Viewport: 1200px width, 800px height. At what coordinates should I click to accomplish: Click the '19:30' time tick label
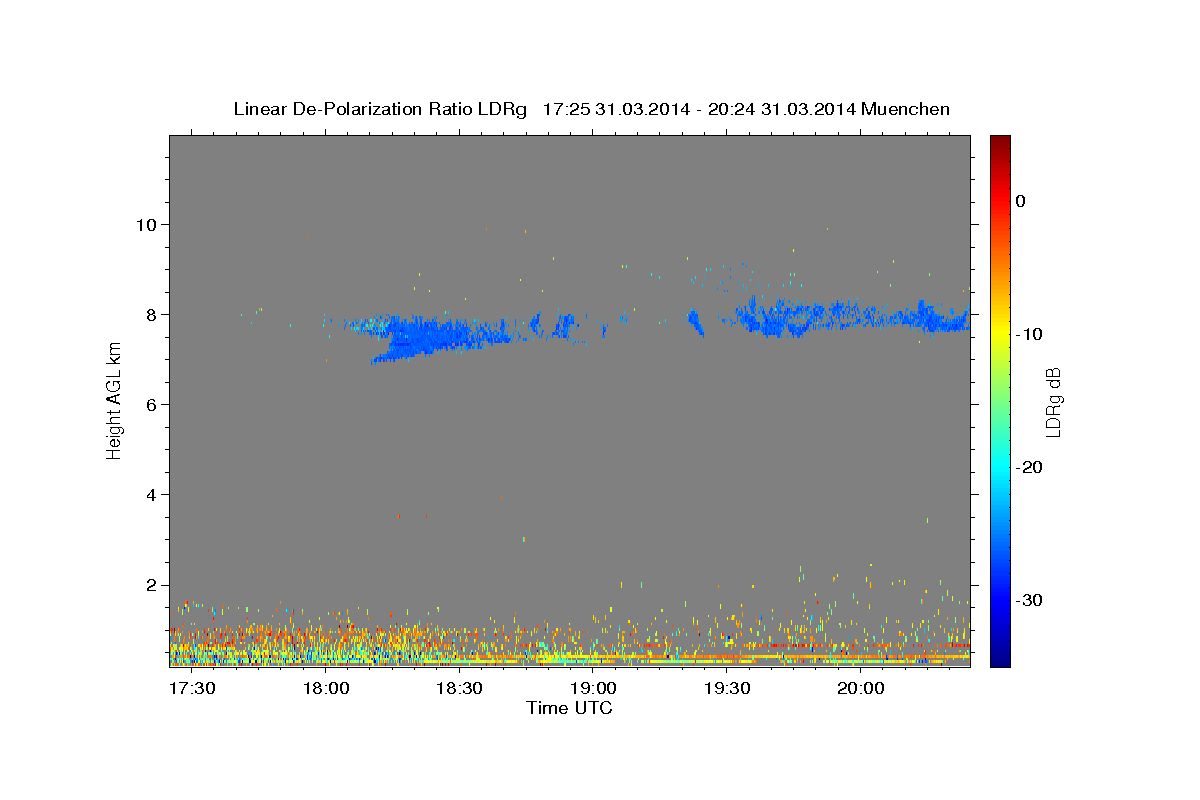[x=726, y=688]
